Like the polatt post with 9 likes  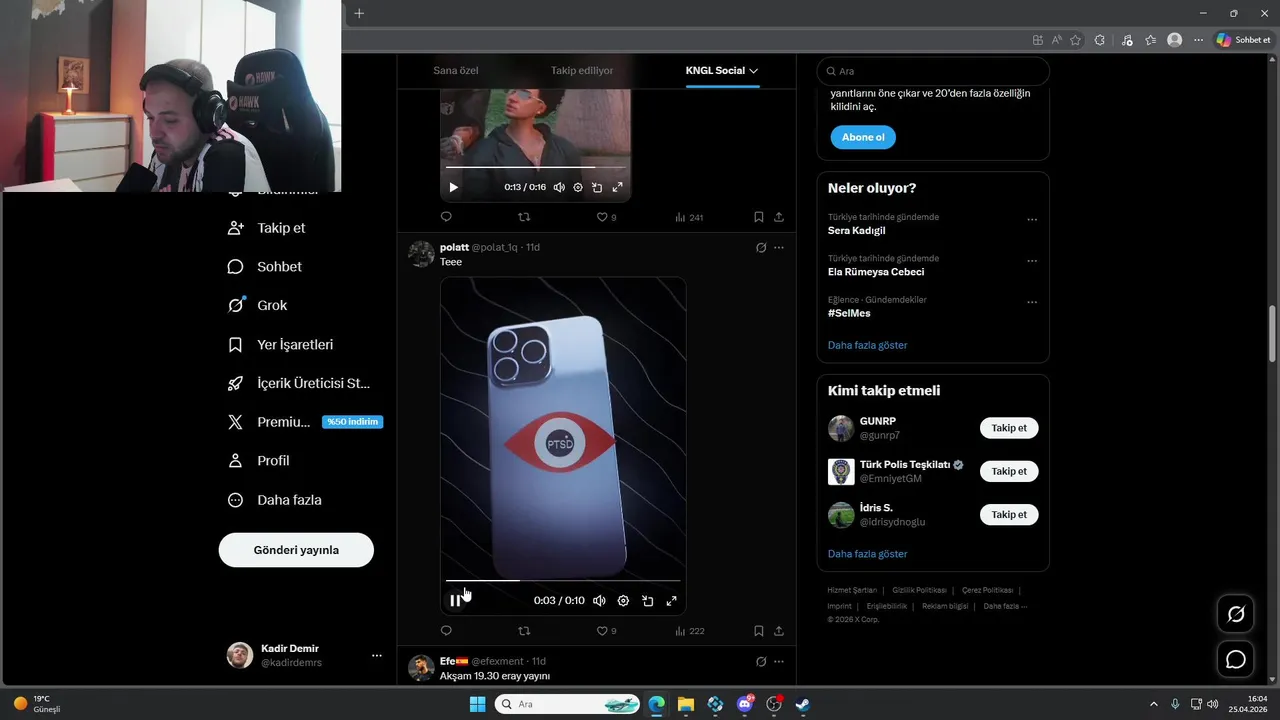(606, 631)
